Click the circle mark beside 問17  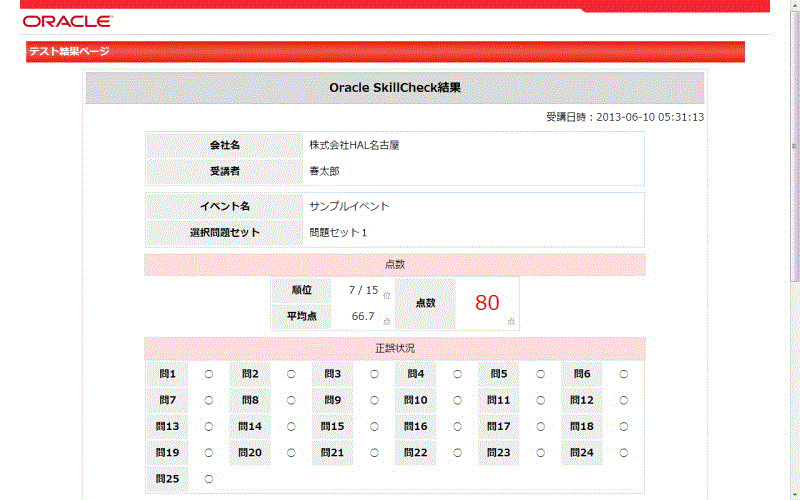coord(541,427)
